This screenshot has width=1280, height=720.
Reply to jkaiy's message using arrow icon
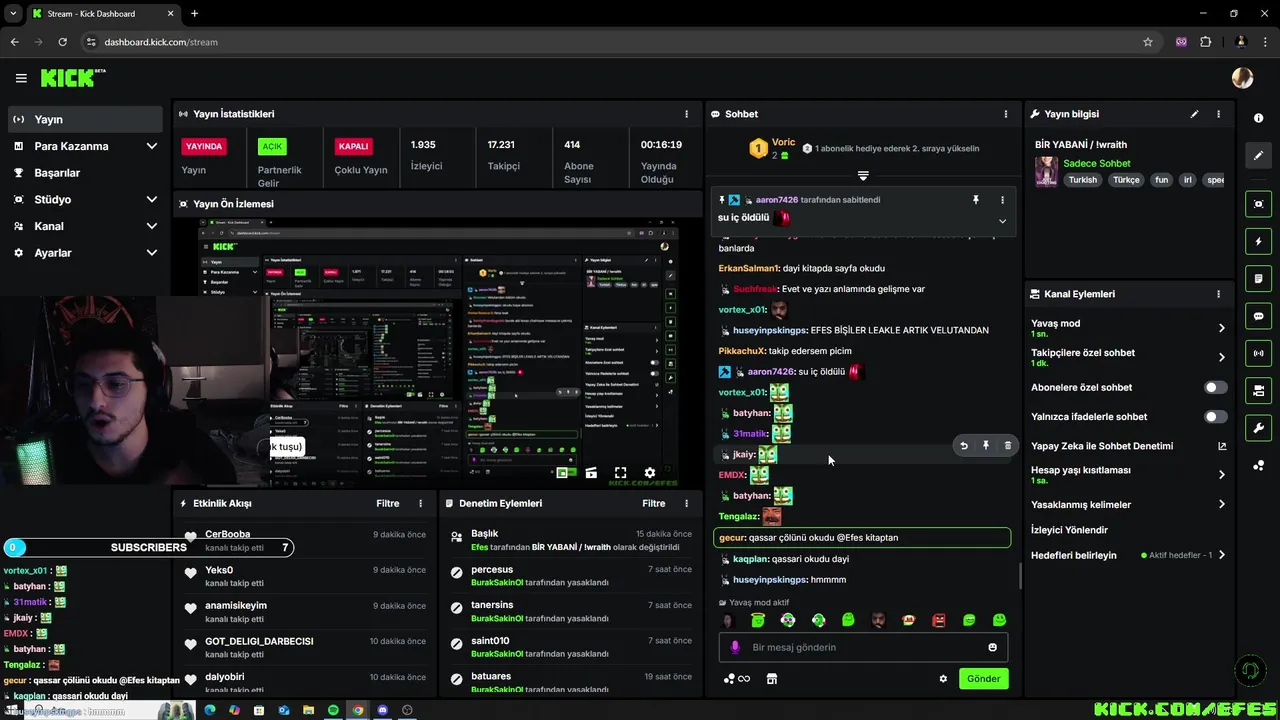coord(964,446)
